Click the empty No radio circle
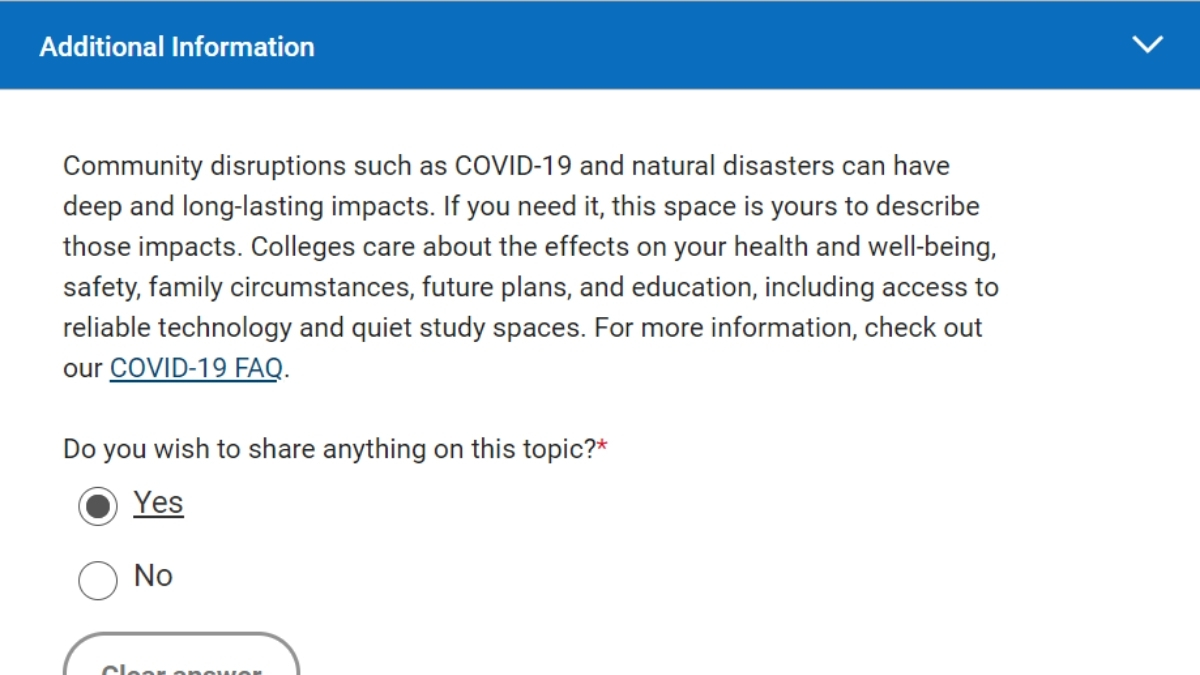 [x=97, y=580]
